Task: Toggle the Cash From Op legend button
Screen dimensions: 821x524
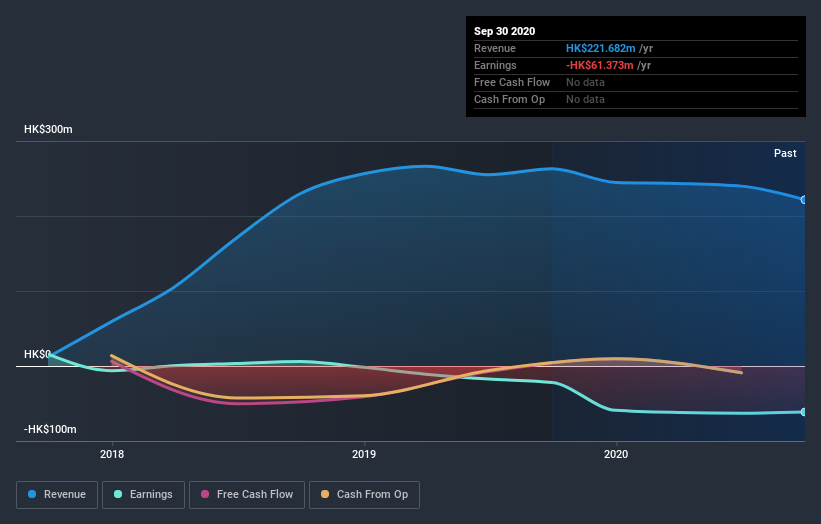Action: coord(364,495)
